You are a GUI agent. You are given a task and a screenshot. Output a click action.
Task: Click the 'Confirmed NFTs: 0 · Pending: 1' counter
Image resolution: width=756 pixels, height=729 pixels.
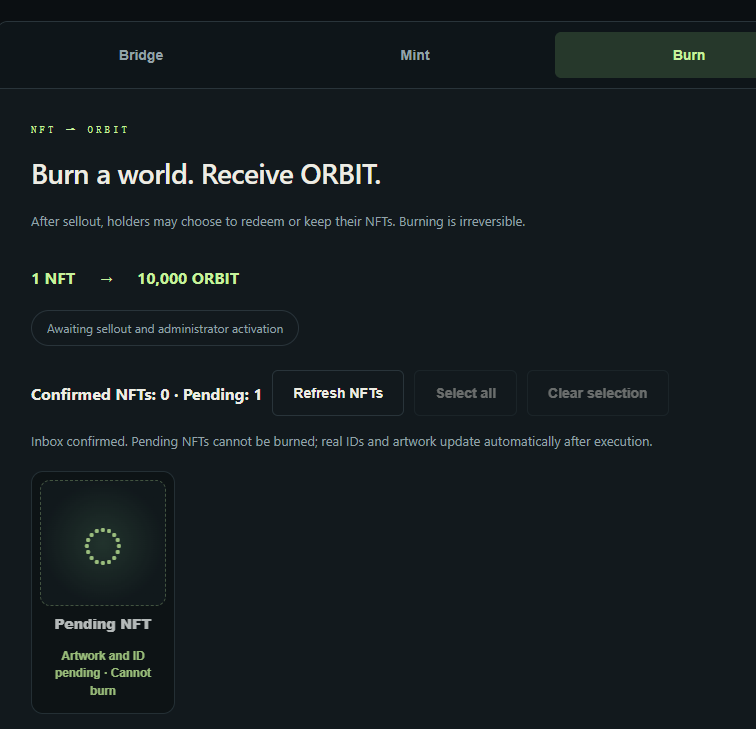[146, 394]
